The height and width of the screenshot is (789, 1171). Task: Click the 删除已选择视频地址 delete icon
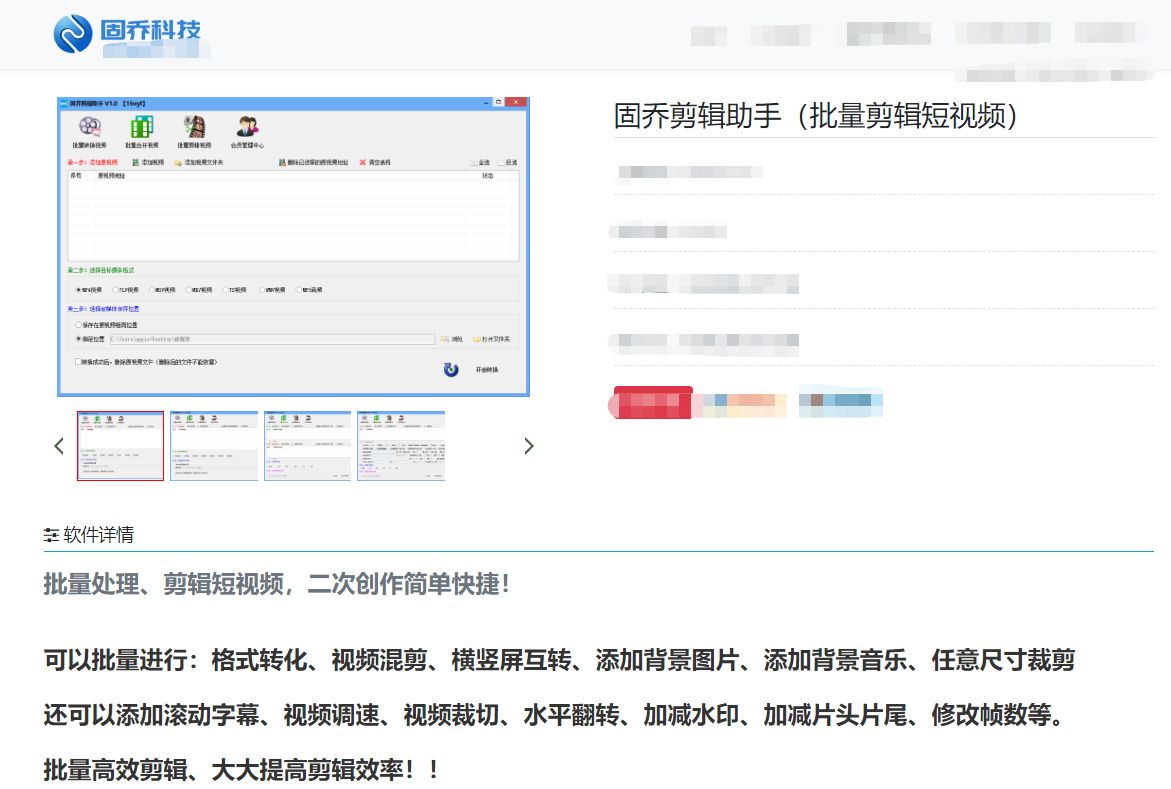pyautogui.click(x=282, y=162)
